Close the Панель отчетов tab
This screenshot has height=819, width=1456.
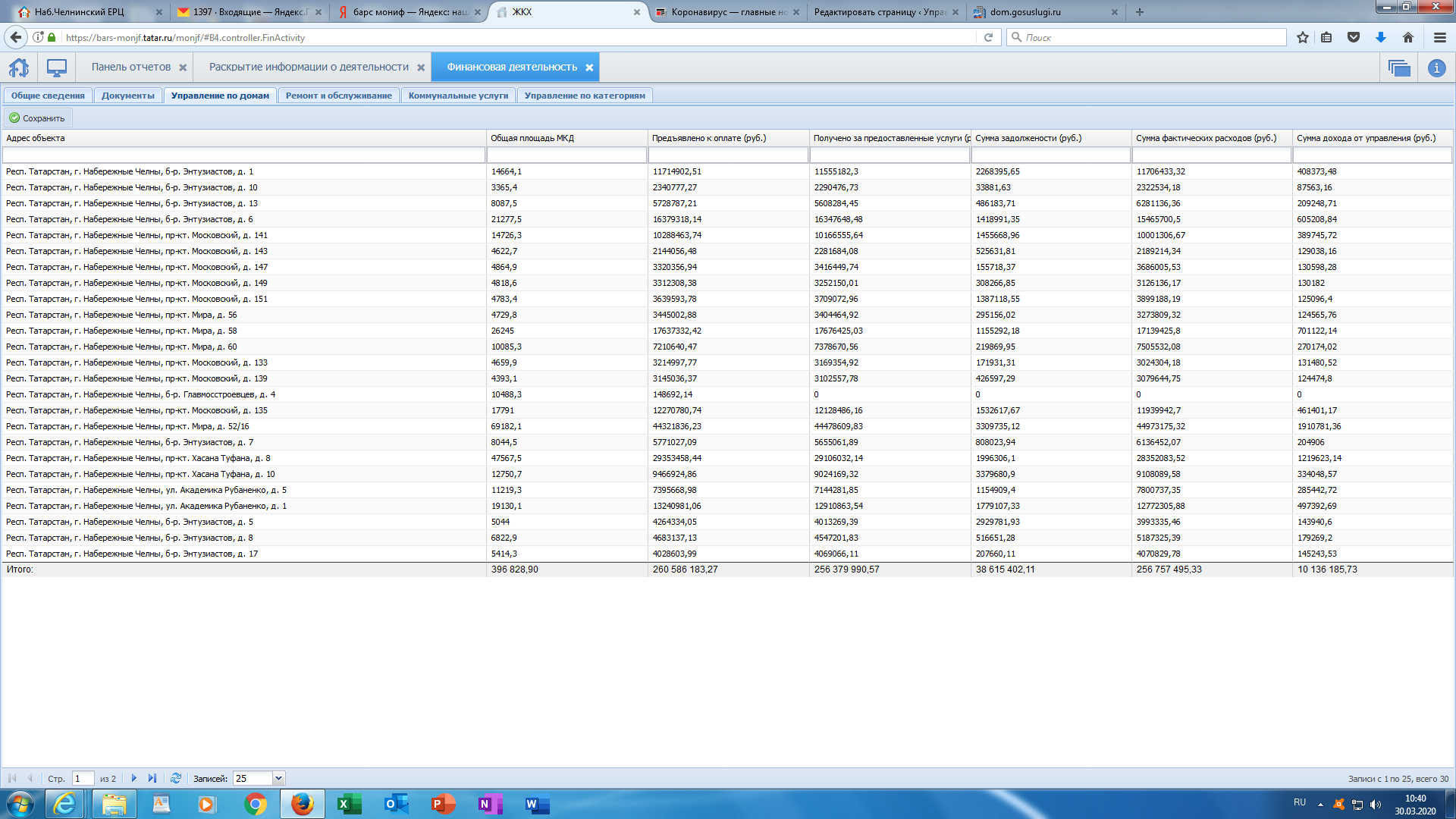(183, 67)
